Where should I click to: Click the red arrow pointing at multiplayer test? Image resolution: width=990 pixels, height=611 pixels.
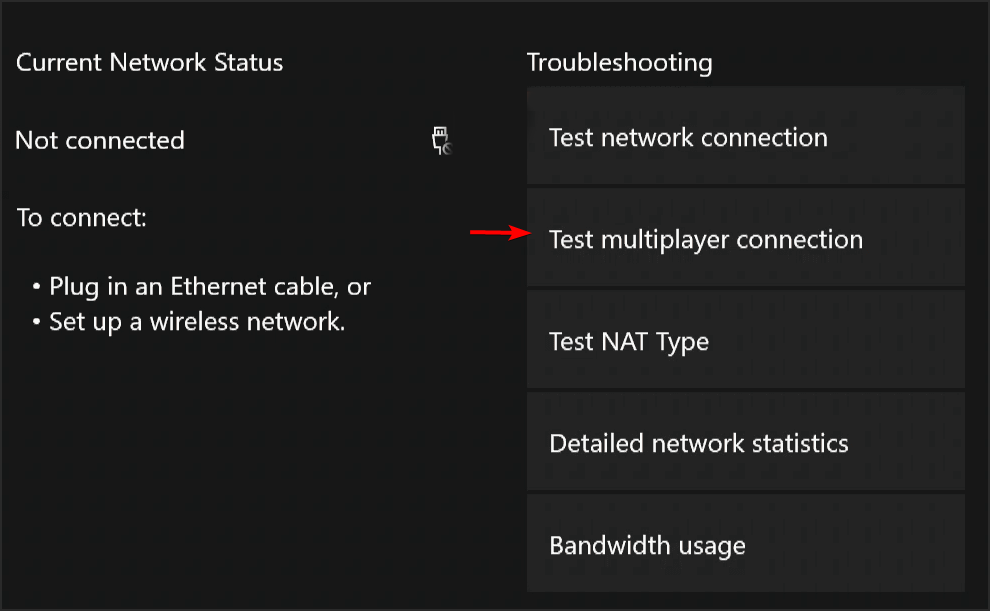(501, 232)
